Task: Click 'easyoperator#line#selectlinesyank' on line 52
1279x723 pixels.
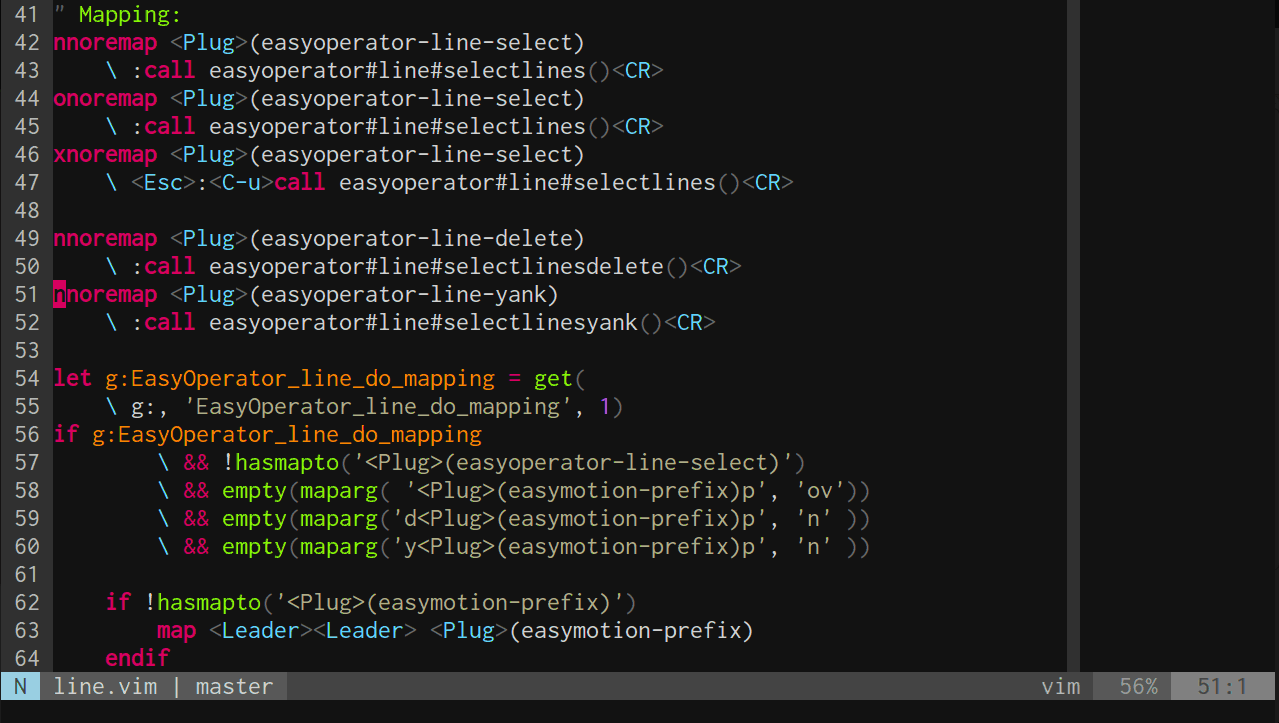Action: 424,323
